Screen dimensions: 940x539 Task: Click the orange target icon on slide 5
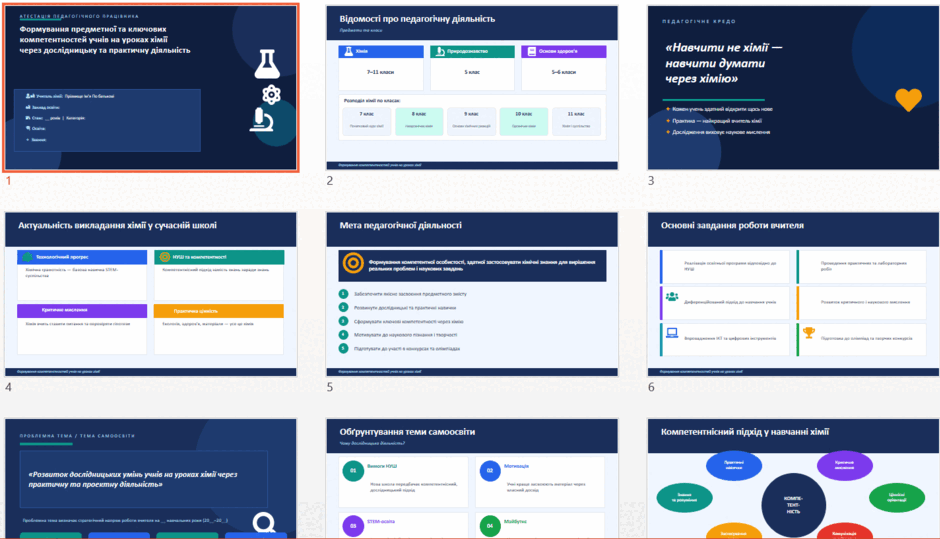pos(353,263)
